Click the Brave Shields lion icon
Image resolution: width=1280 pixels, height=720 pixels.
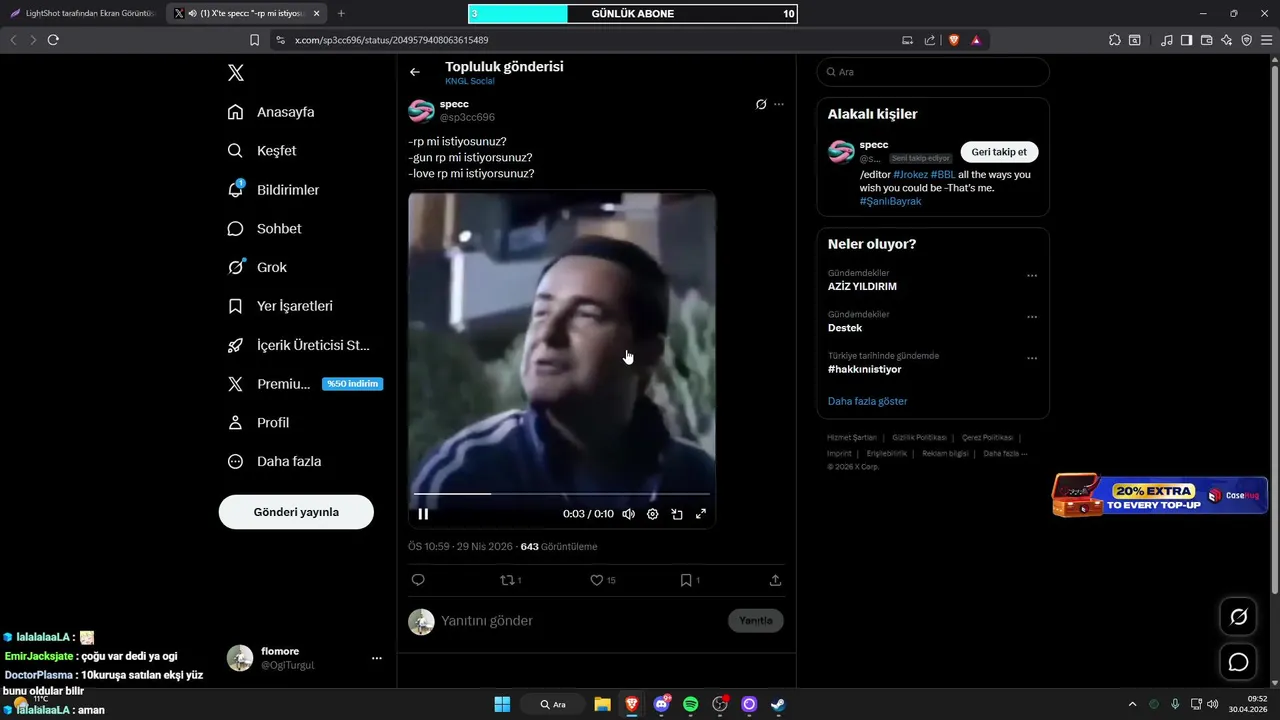[x=954, y=40]
